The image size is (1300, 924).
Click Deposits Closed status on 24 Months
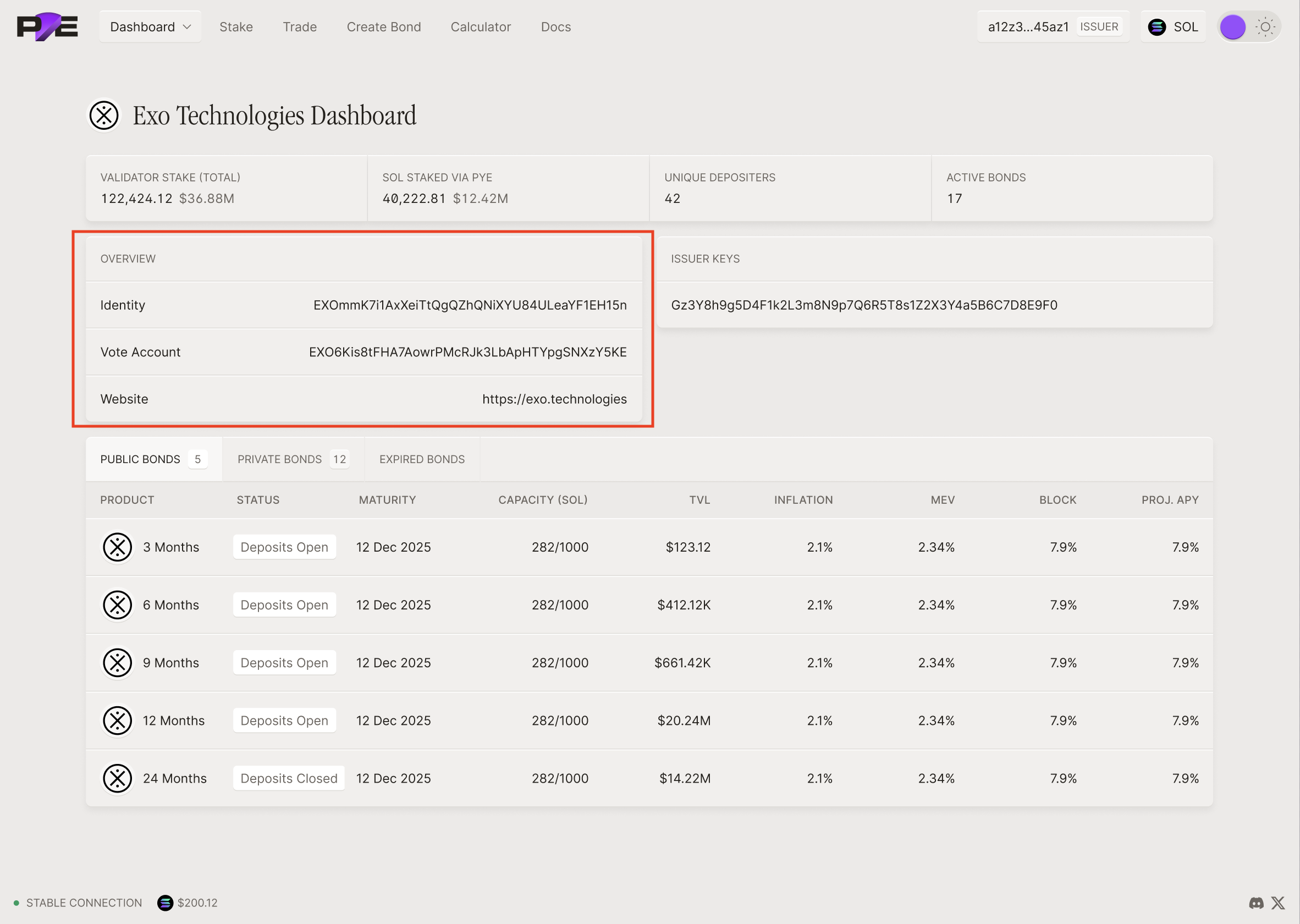pyautogui.click(x=289, y=778)
